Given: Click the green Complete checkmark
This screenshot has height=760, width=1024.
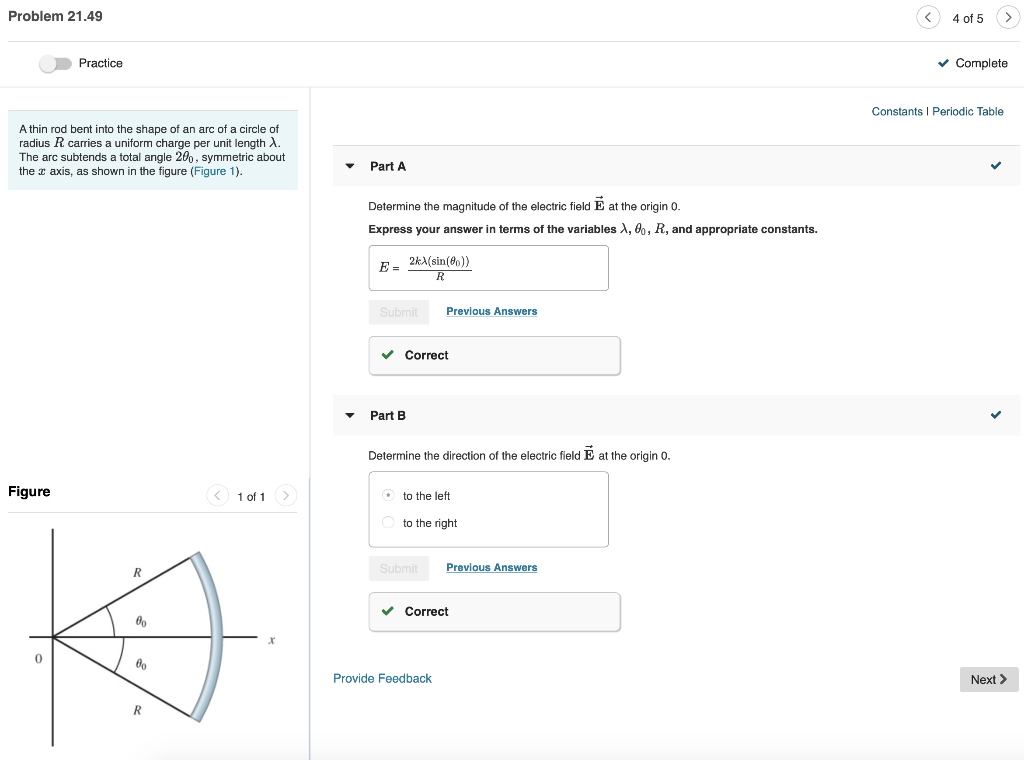Looking at the screenshot, I should point(942,63).
